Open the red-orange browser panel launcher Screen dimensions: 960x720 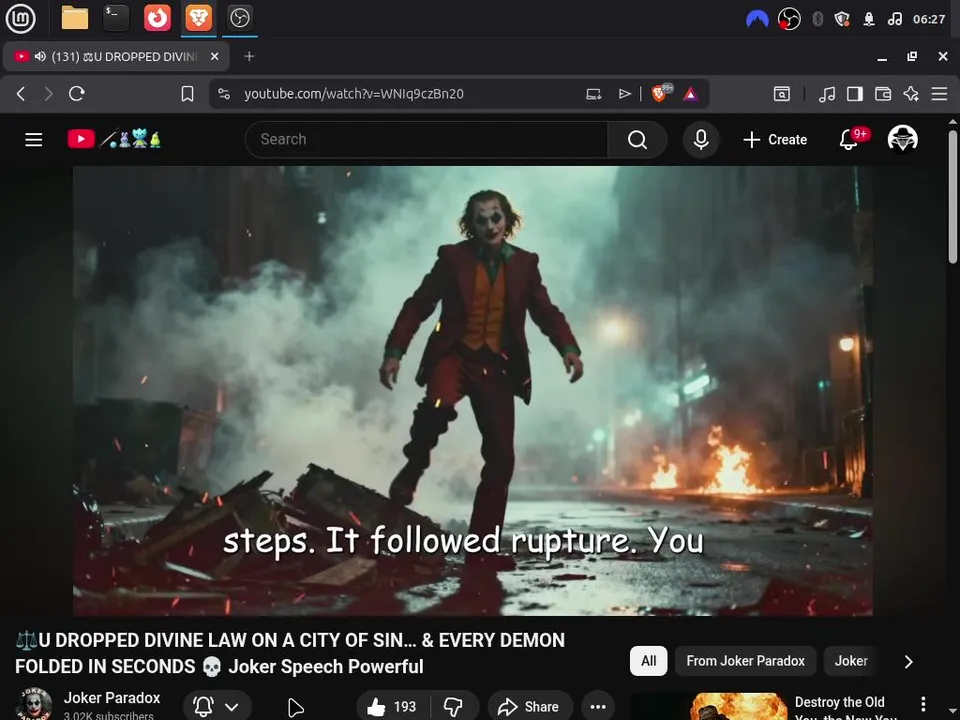click(157, 18)
